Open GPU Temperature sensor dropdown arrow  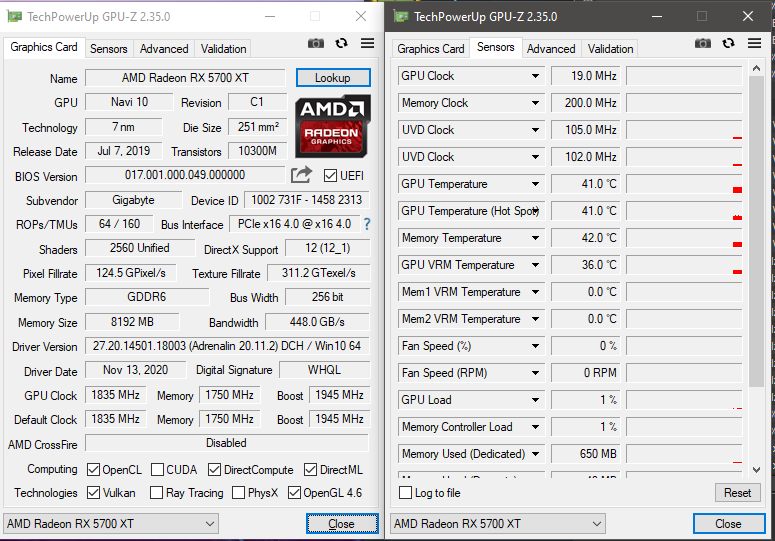[x=535, y=184]
